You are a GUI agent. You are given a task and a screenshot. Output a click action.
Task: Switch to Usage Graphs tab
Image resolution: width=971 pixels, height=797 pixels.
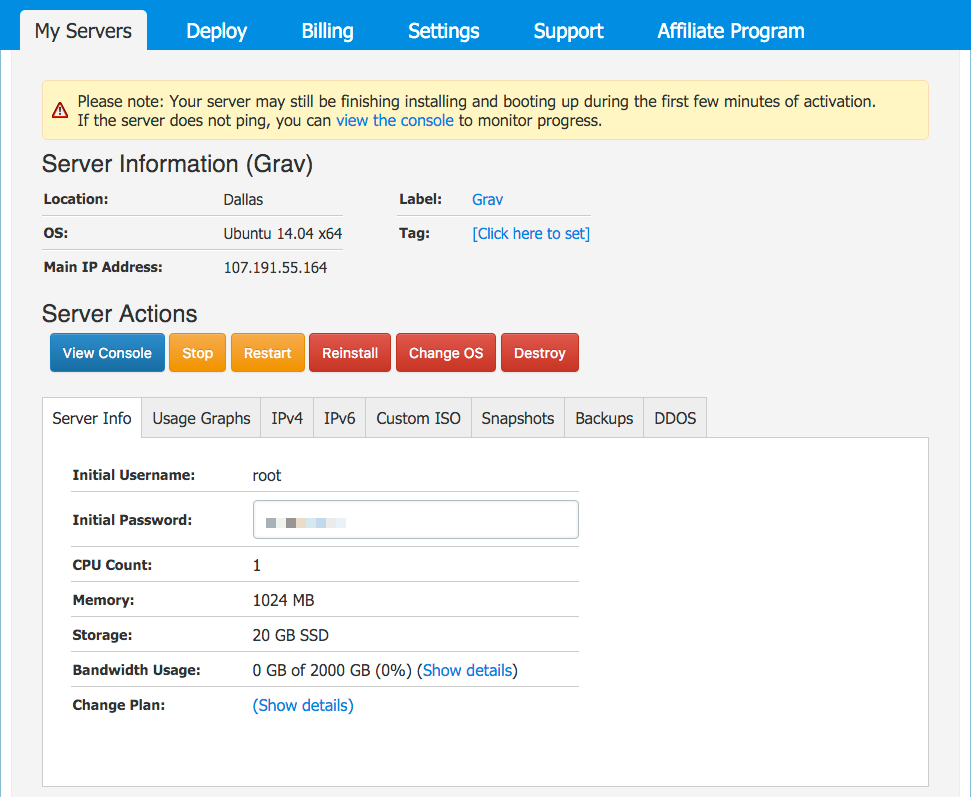[201, 418]
